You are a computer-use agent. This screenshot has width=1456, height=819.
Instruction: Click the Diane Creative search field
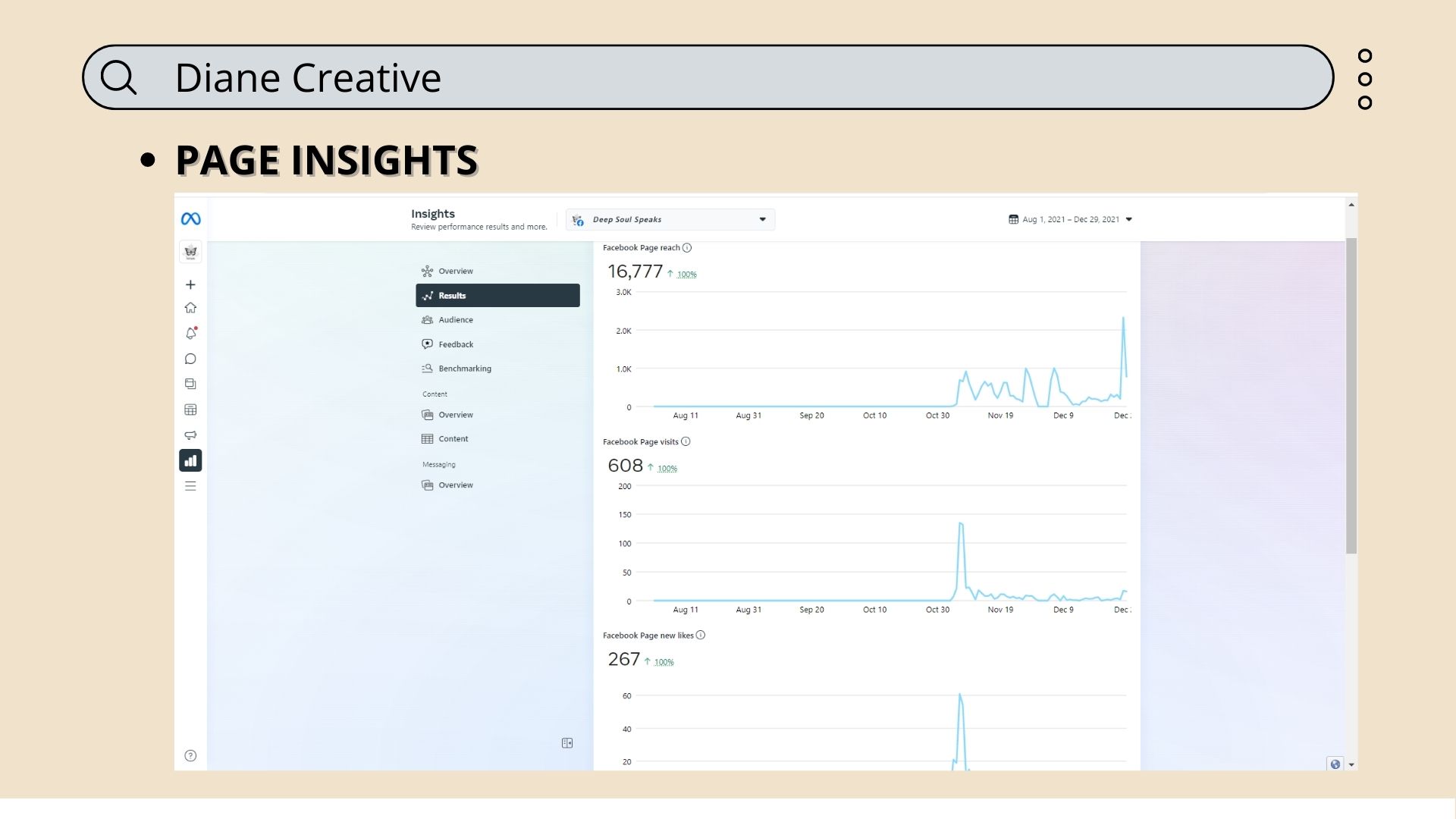pos(707,77)
